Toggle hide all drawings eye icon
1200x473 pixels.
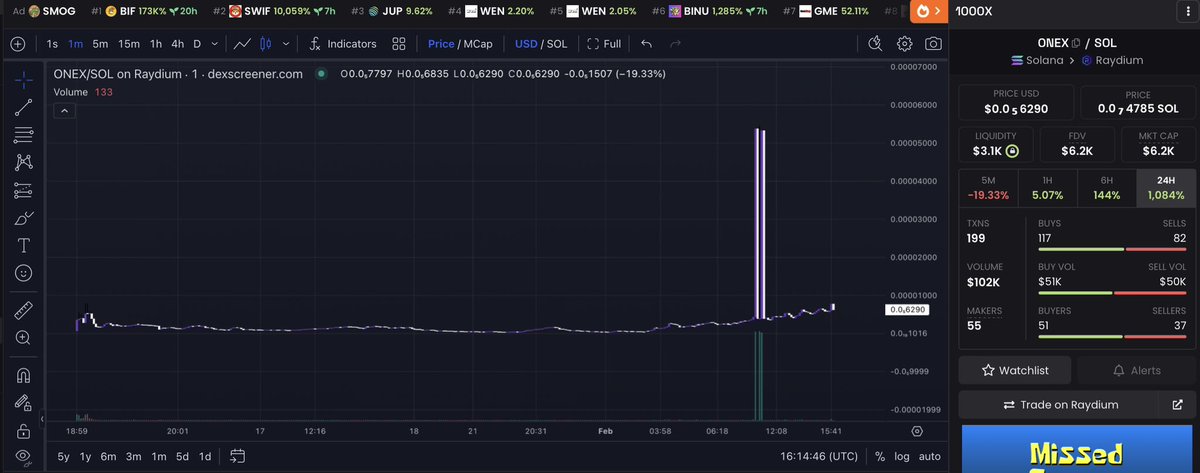[x=23, y=456]
